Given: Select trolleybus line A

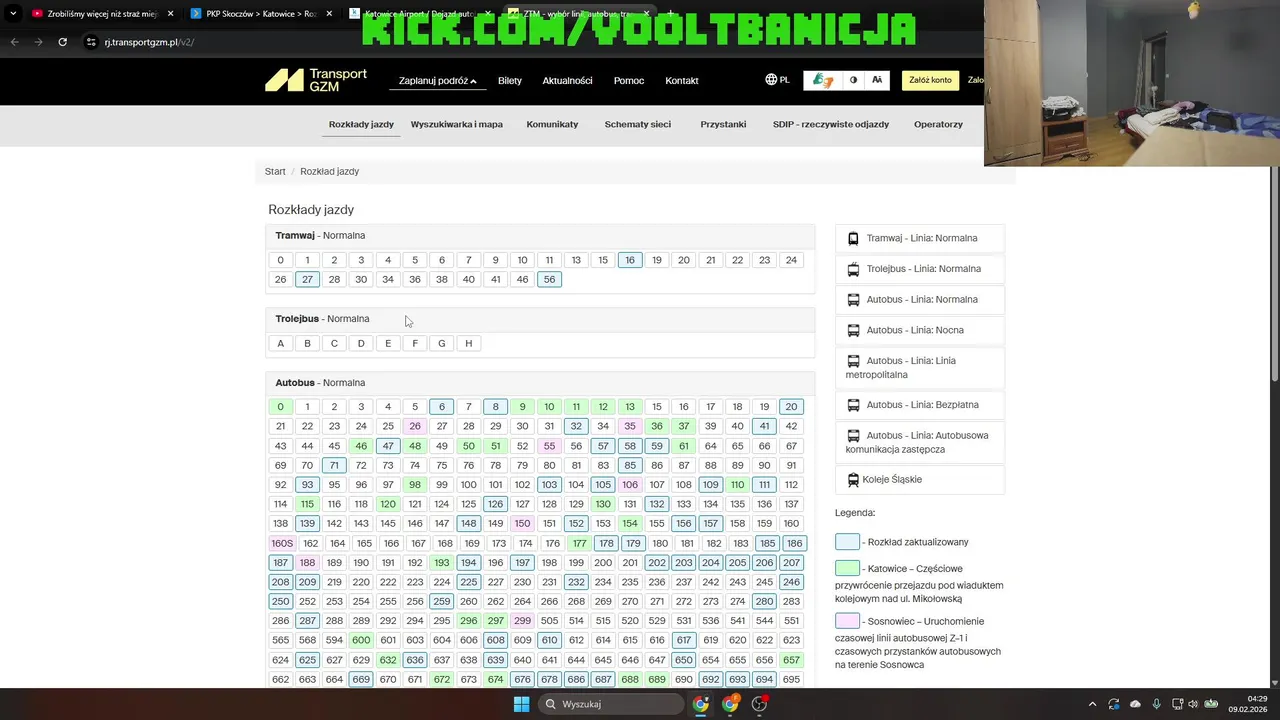Looking at the screenshot, I should click(x=281, y=343).
